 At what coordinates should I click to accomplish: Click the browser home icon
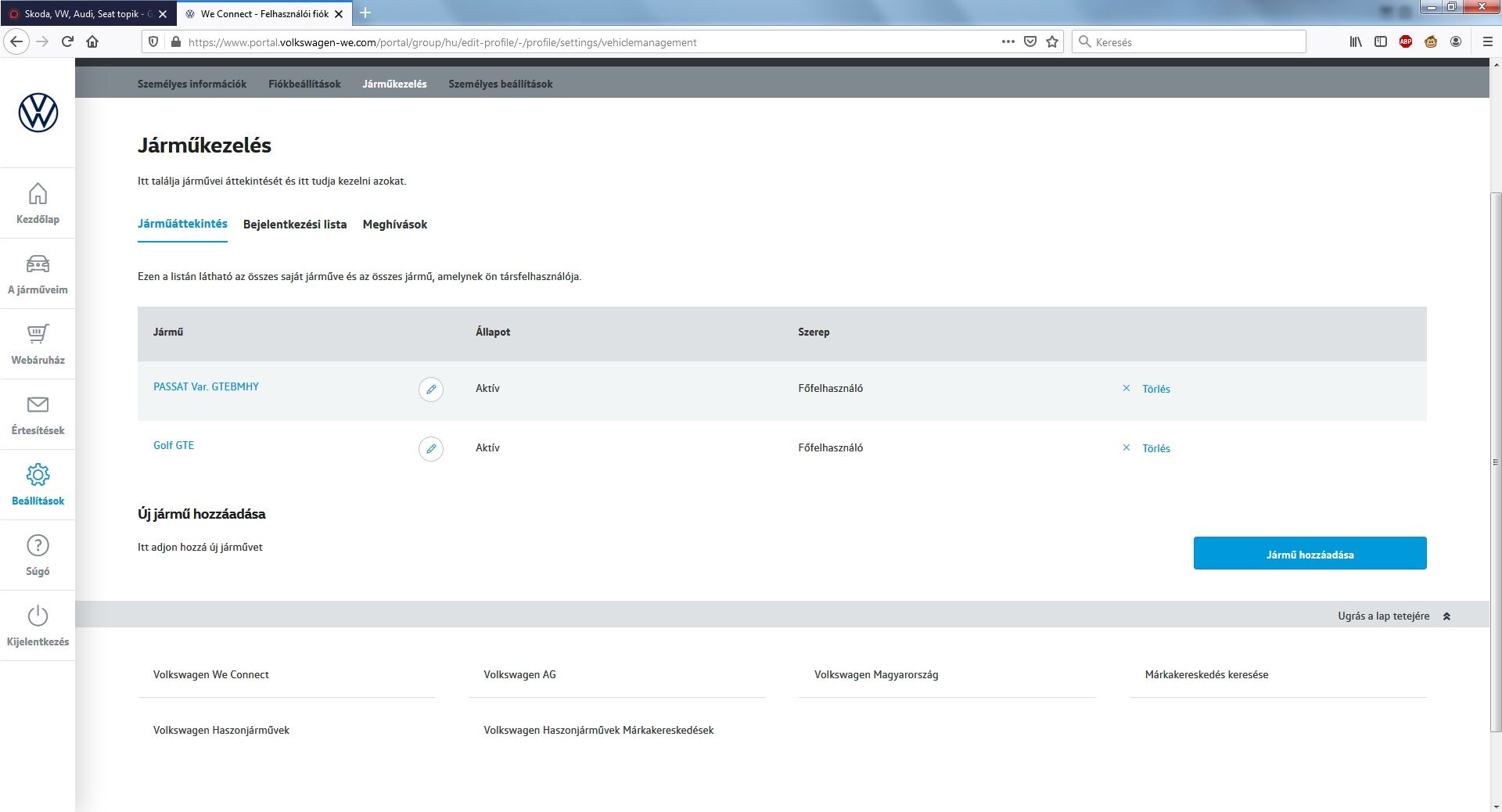92,41
